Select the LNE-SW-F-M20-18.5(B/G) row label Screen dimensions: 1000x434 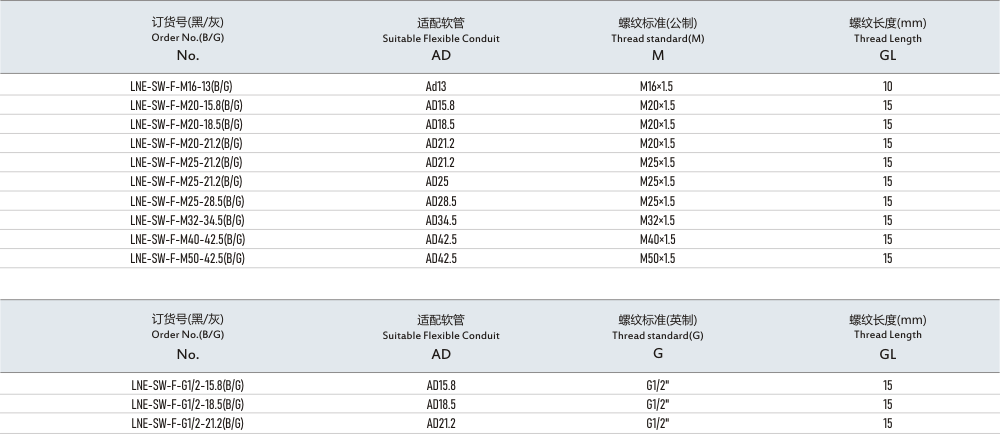tap(187, 124)
